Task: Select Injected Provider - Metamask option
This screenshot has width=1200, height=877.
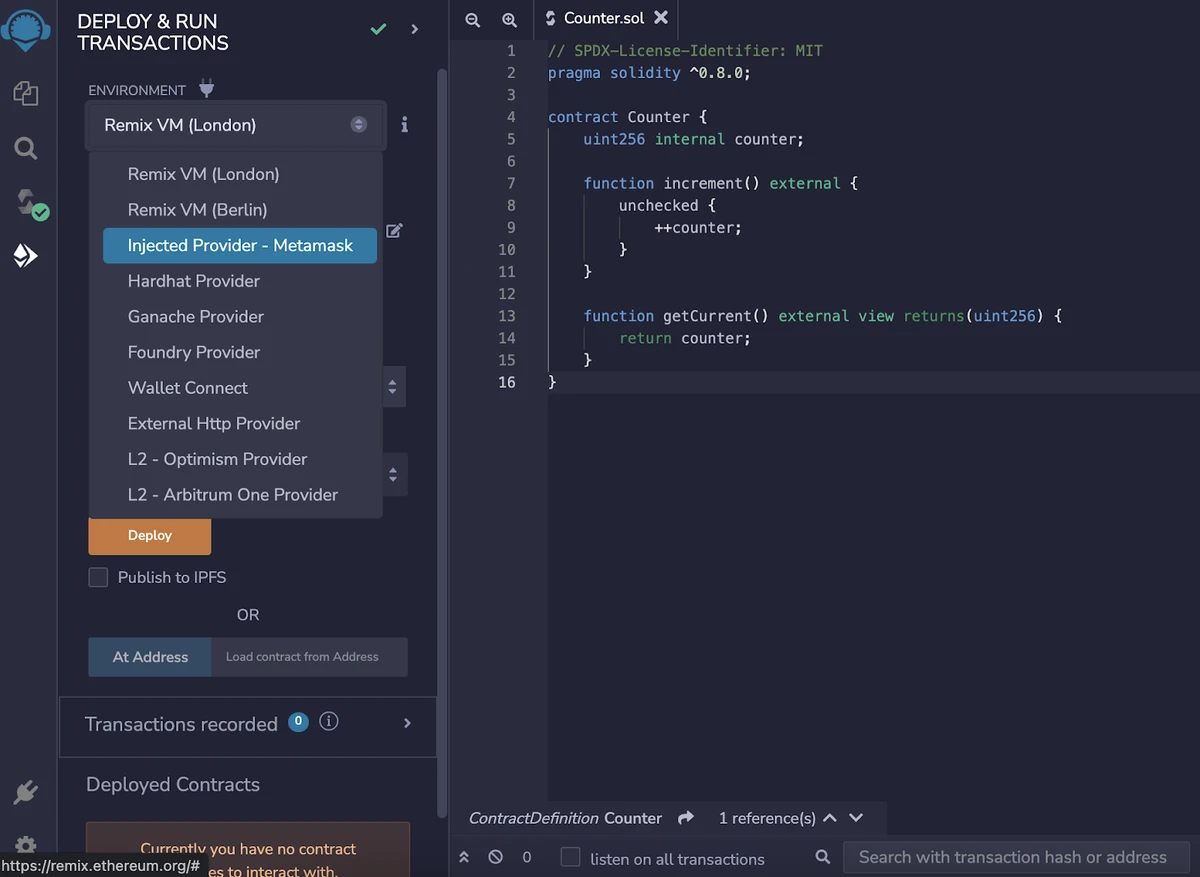Action: 240,246
